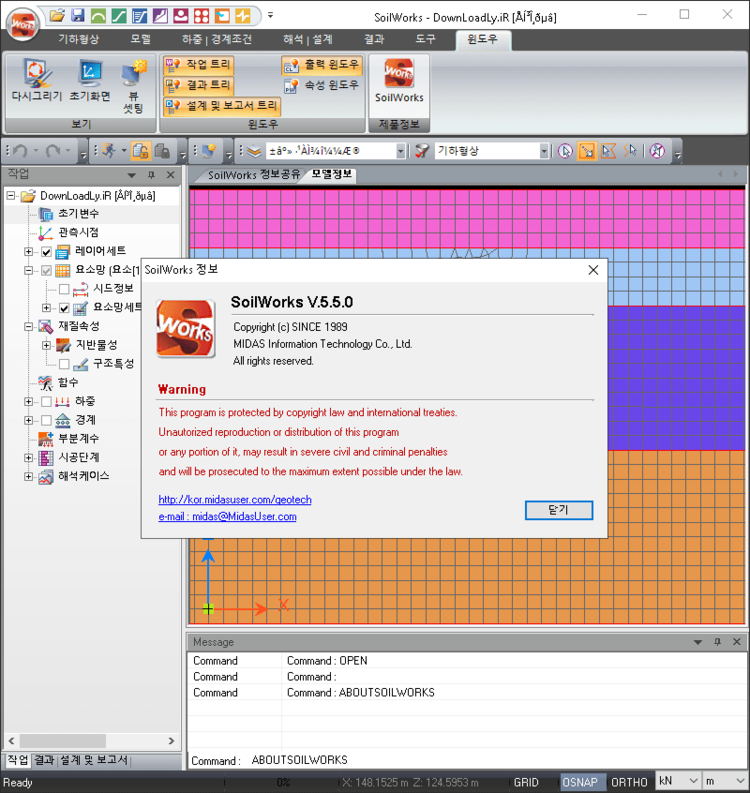The image size is (750, 793).
Task: Expand the 시공단계 tree node
Action: (29, 458)
